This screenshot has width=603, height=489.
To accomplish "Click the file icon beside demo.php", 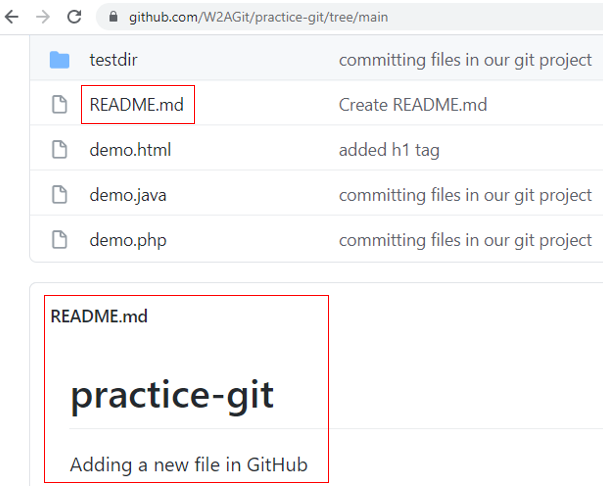I will (x=60, y=240).
